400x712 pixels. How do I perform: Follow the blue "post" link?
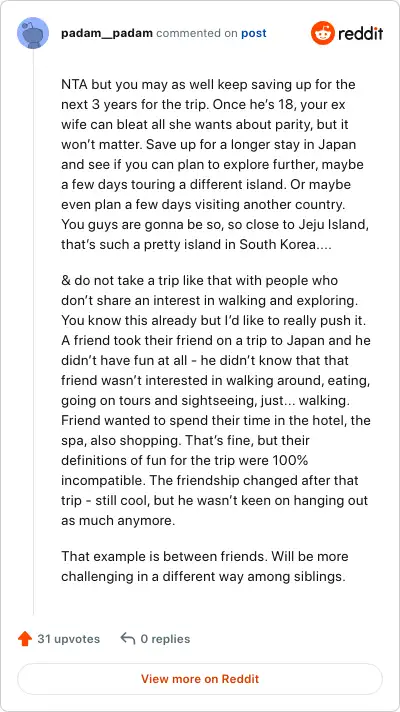(254, 34)
